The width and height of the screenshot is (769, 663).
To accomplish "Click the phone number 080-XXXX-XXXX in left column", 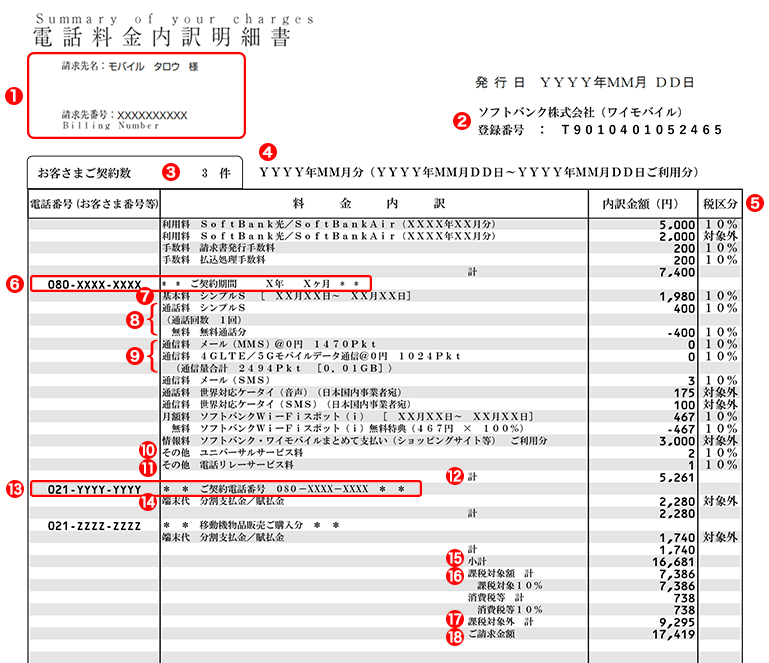I will (x=95, y=284).
